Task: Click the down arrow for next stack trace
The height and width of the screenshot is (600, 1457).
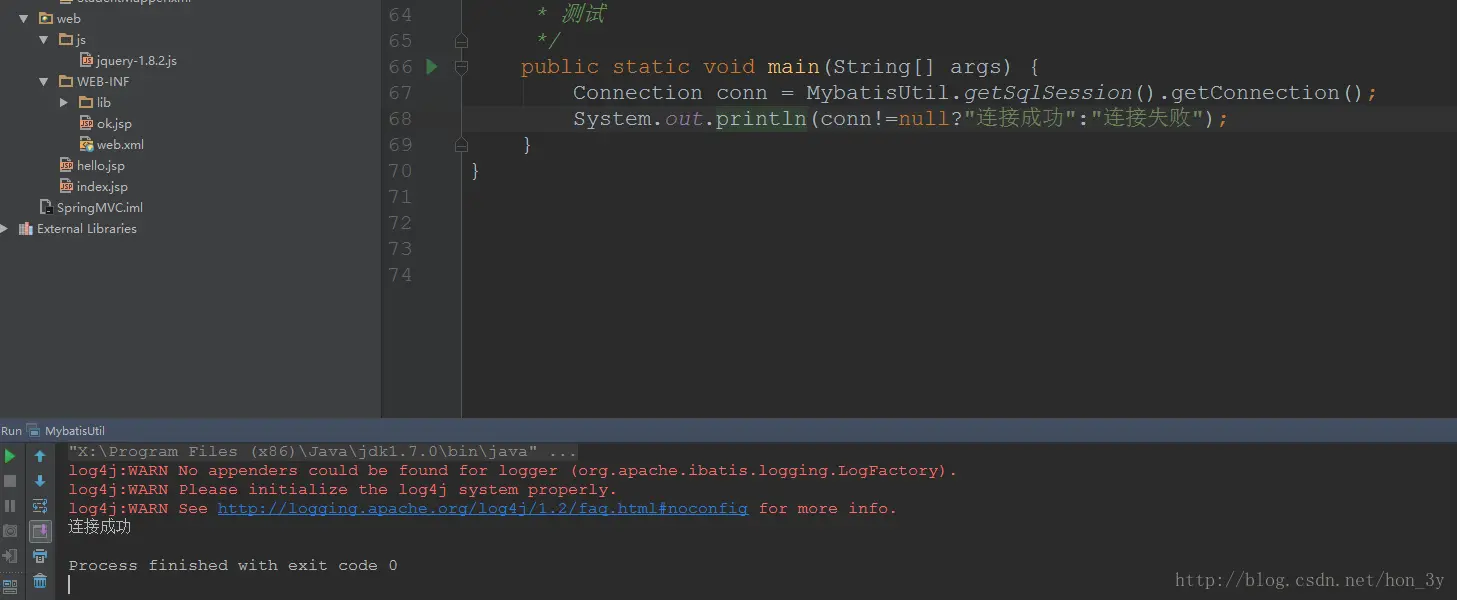Action: point(40,481)
